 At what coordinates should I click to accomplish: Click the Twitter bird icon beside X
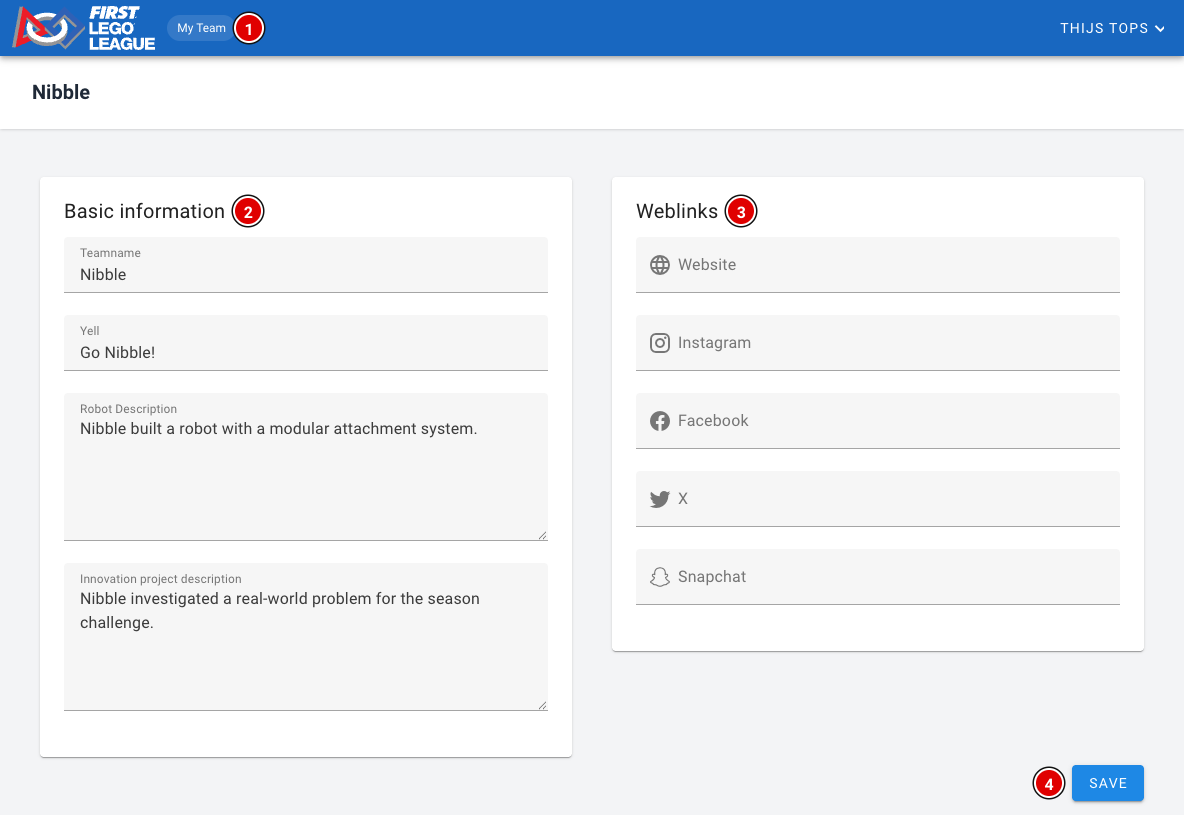[660, 499]
